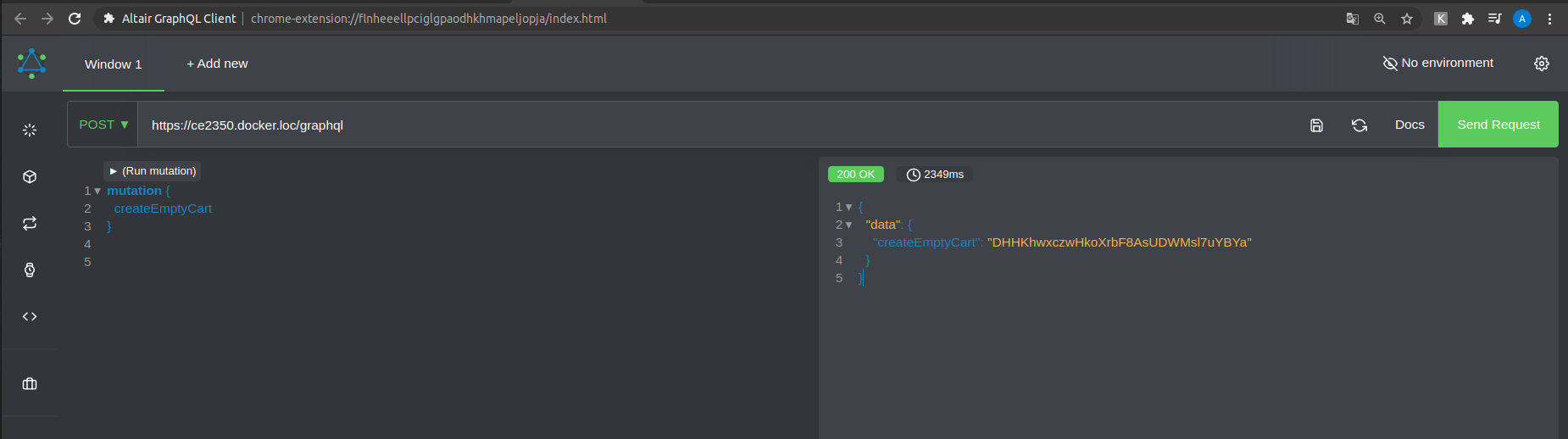Open the Altair settings gear
Viewport: 1568px width, 439px height.
[1542, 64]
